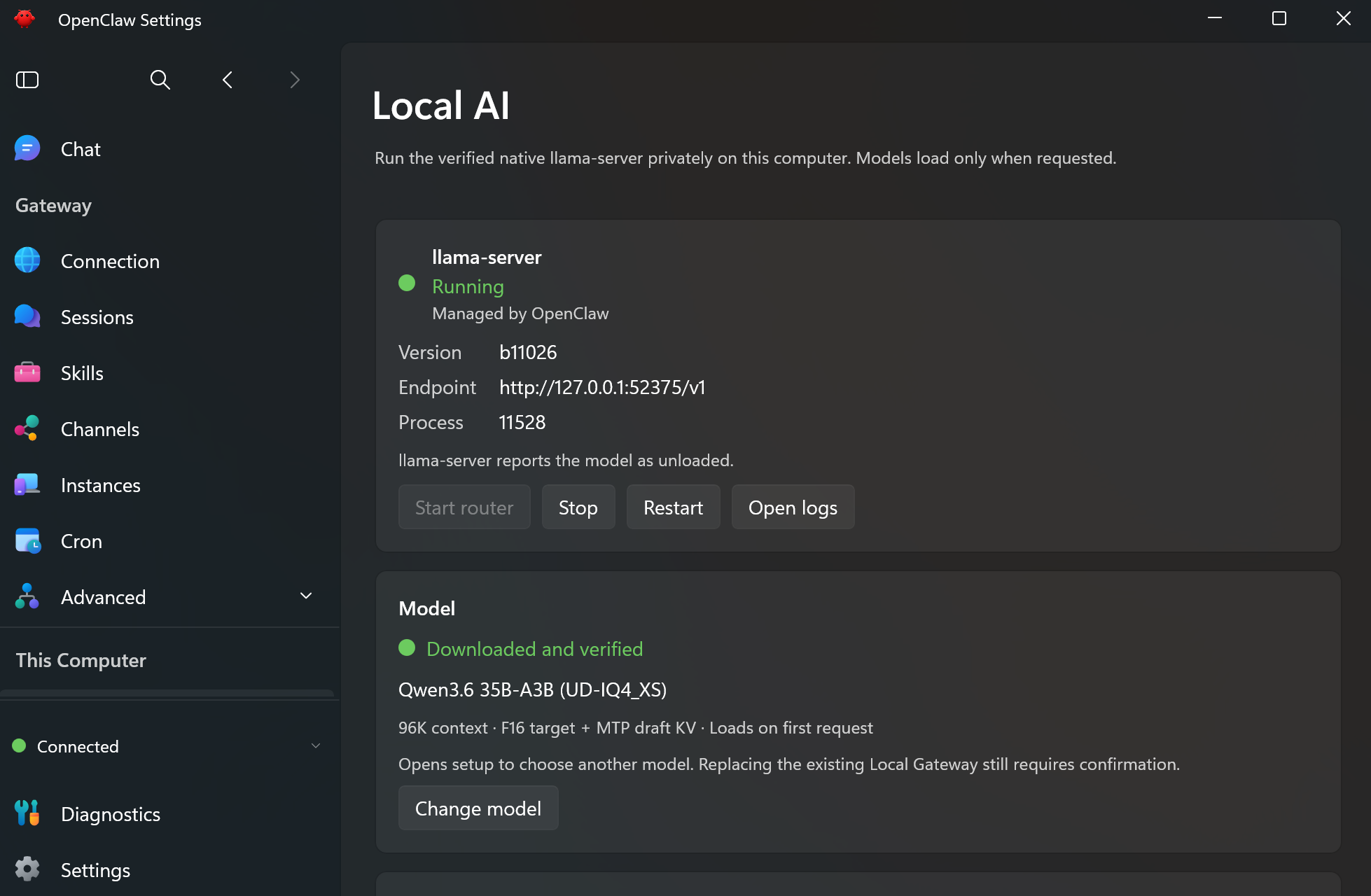Click the Managed by OpenClaw text
This screenshot has height=896, width=1371.
pos(520,314)
